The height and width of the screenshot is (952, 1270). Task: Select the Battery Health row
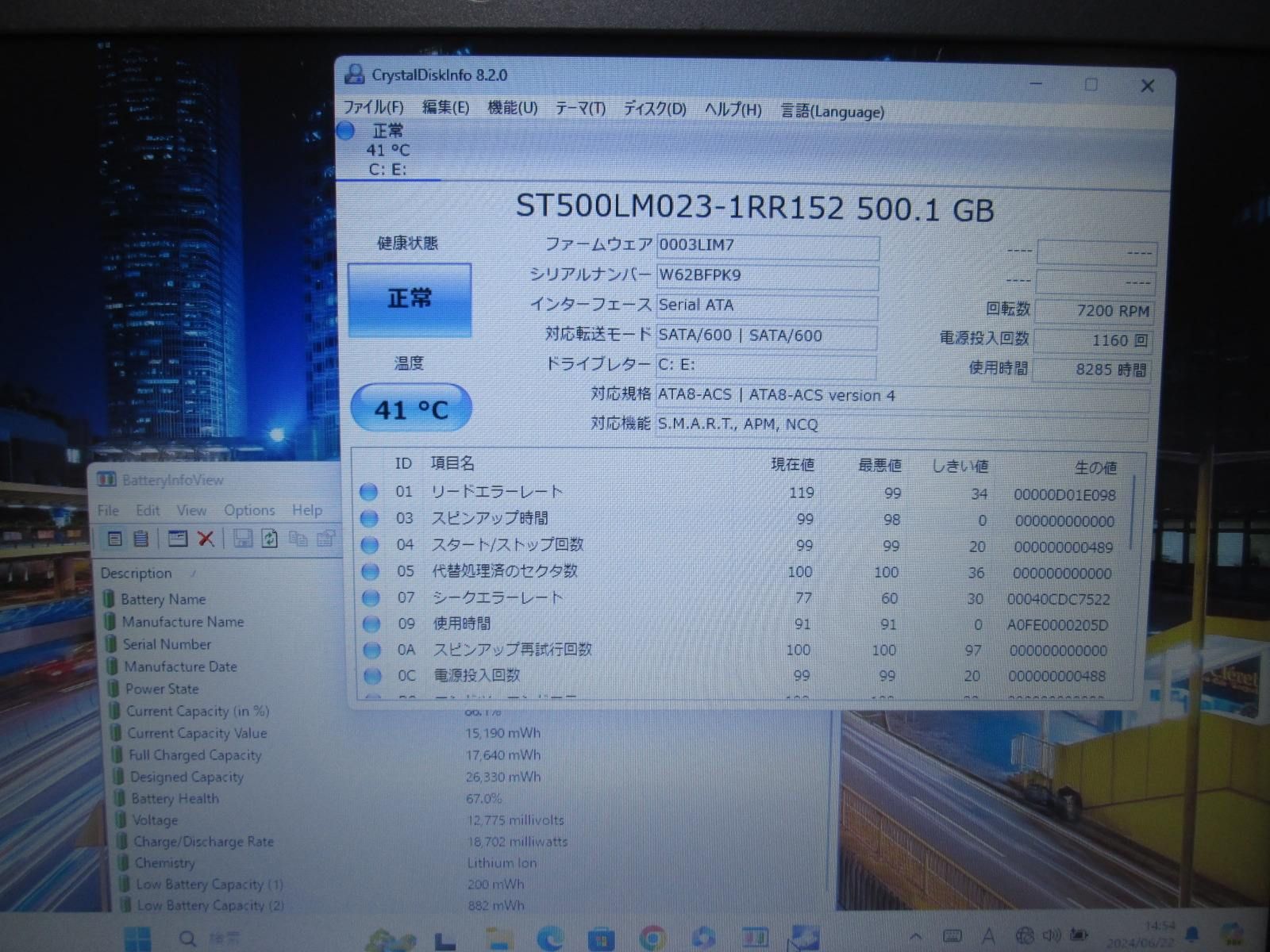pyautogui.click(x=175, y=798)
